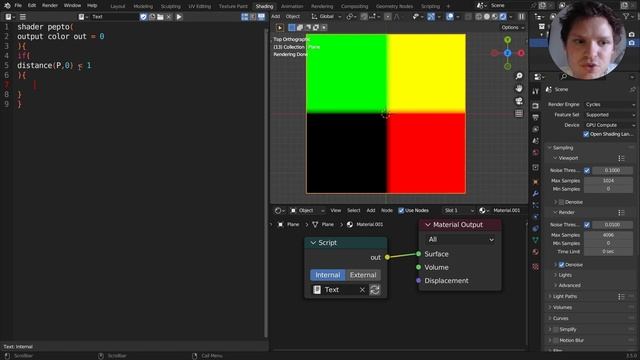
Task: Open the Feature Set Supported dropdown
Action: [609, 115]
